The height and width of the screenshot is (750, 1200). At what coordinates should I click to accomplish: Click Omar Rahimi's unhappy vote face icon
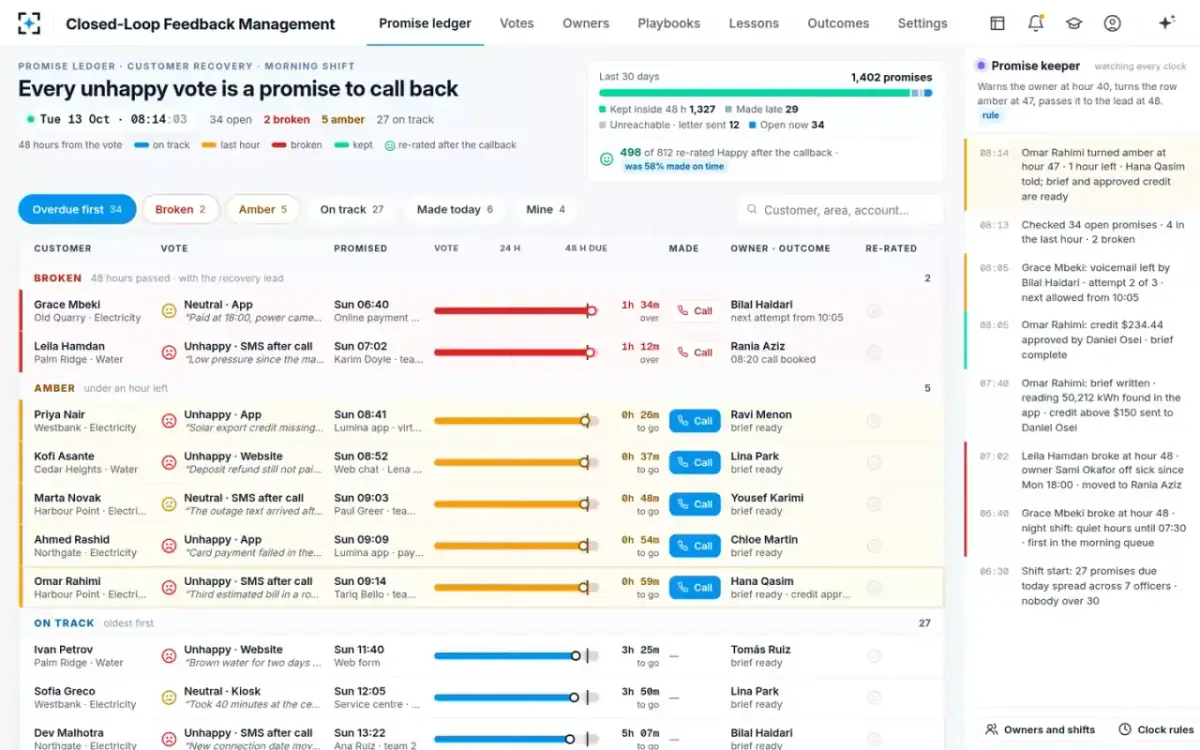pos(169,587)
